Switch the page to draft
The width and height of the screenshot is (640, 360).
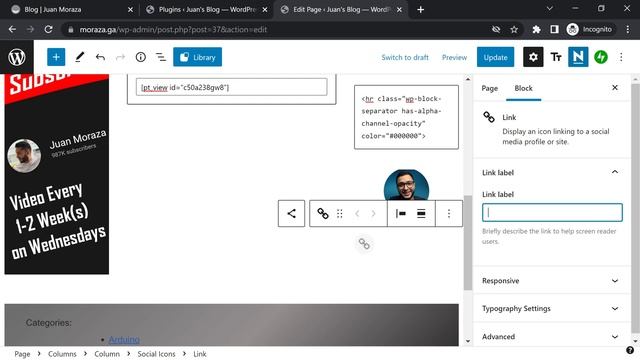pyautogui.click(x=405, y=58)
